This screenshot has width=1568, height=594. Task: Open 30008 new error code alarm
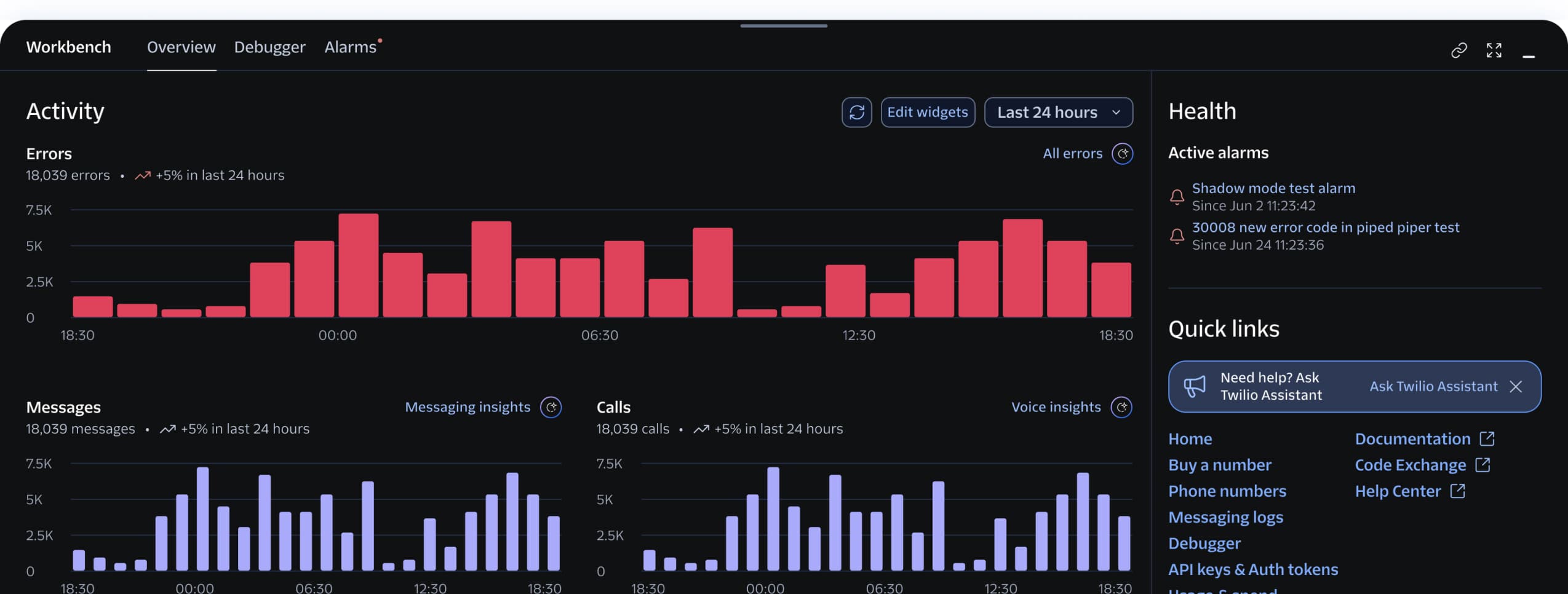click(1325, 228)
